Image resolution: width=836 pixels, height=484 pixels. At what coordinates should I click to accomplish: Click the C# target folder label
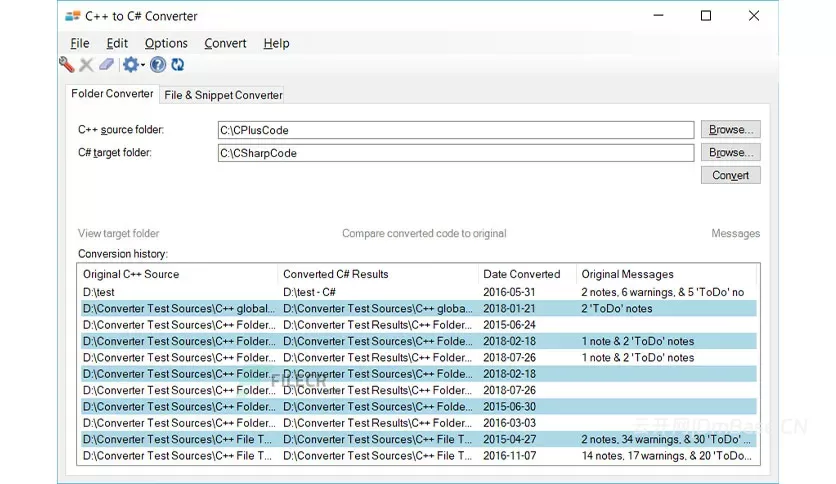115,152
